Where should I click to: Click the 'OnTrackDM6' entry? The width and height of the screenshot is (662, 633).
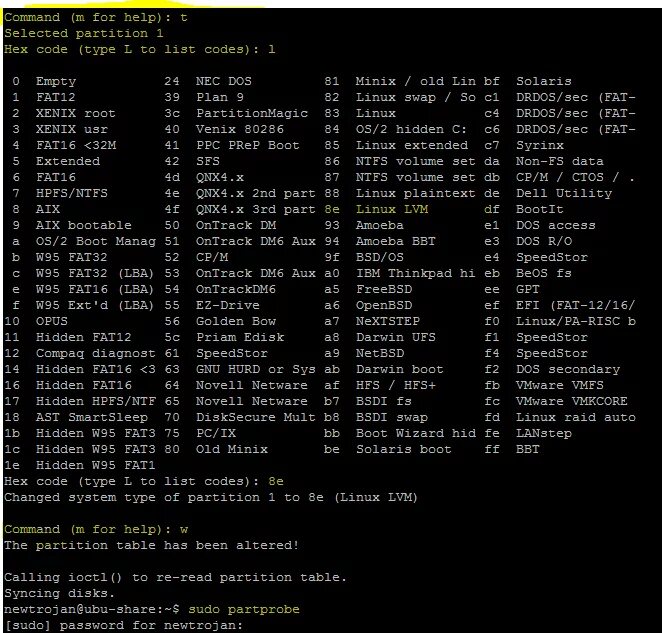pyautogui.click(x=236, y=289)
